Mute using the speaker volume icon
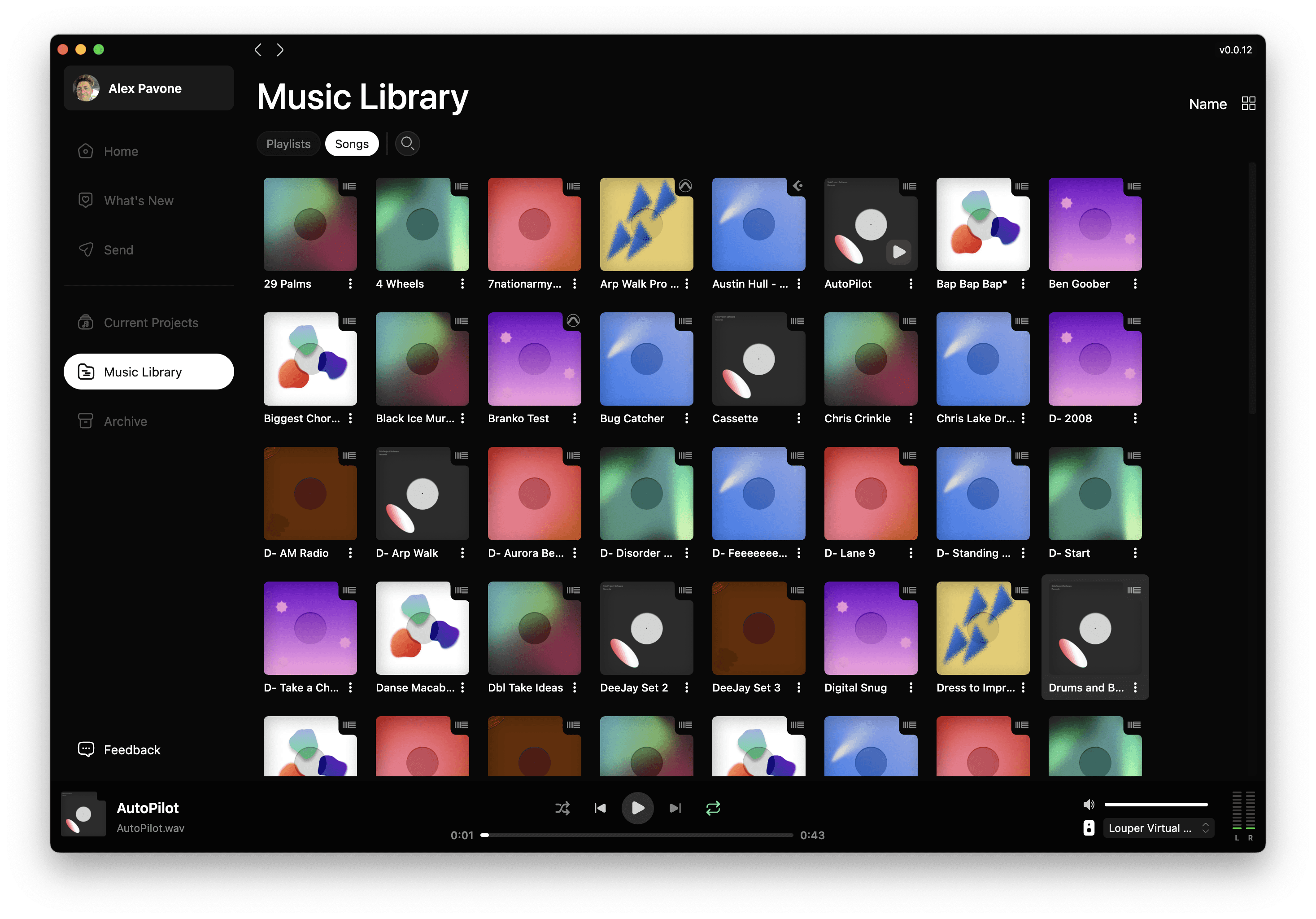 point(1089,804)
